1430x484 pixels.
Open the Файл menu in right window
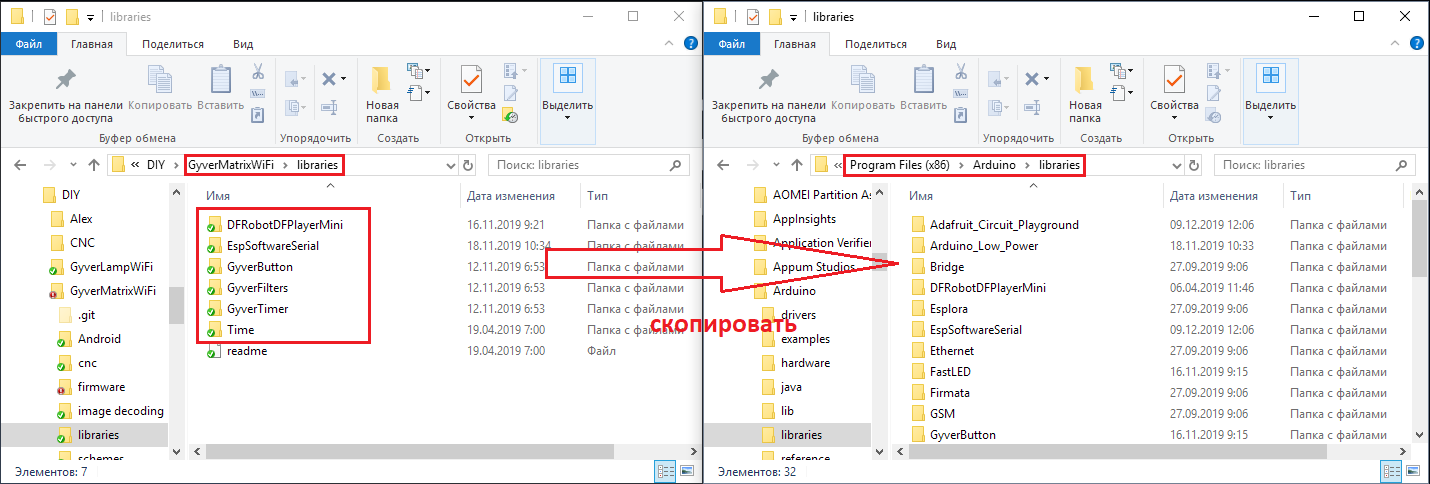[731, 44]
